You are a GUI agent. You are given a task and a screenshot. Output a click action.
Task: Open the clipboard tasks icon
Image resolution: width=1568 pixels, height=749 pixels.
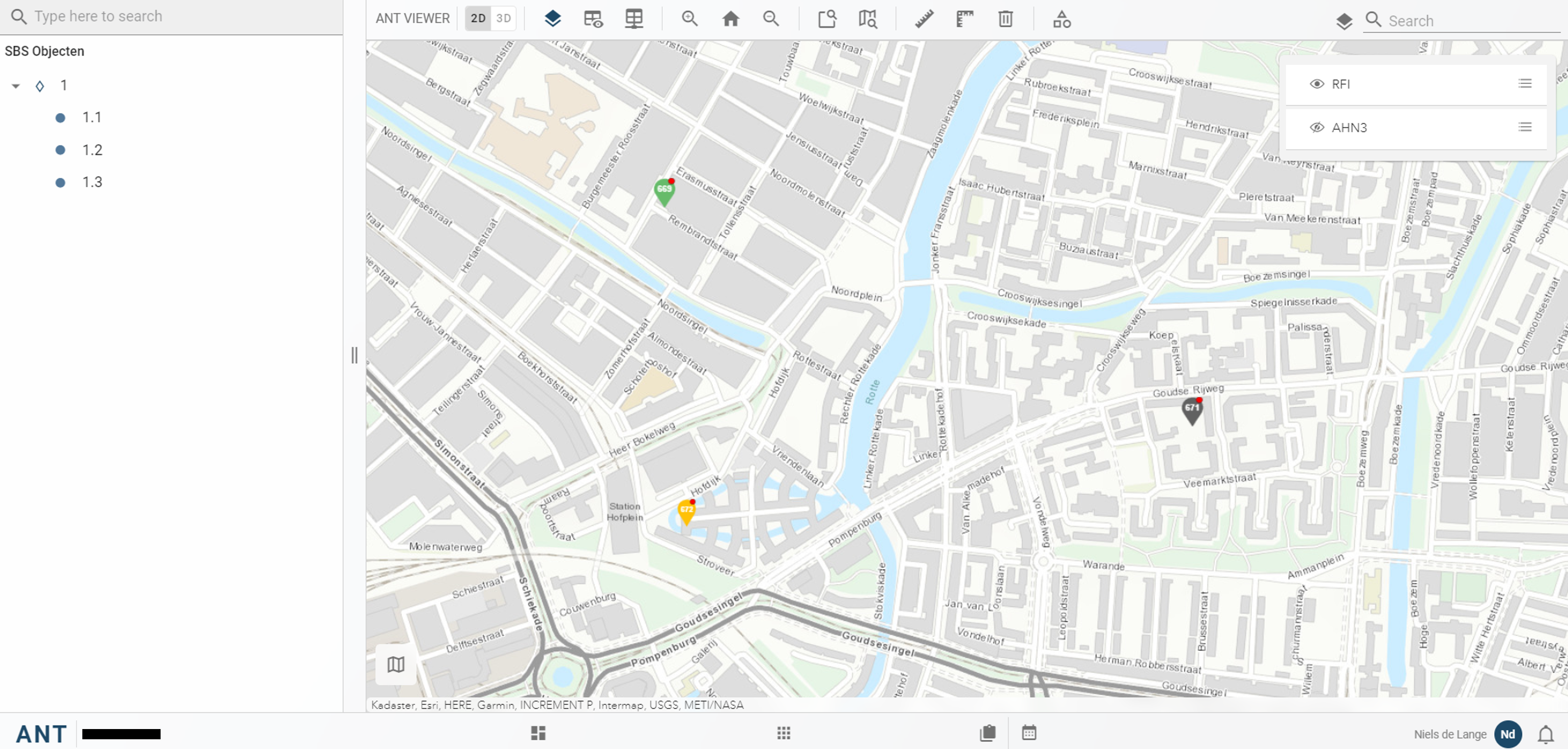[988, 733]
